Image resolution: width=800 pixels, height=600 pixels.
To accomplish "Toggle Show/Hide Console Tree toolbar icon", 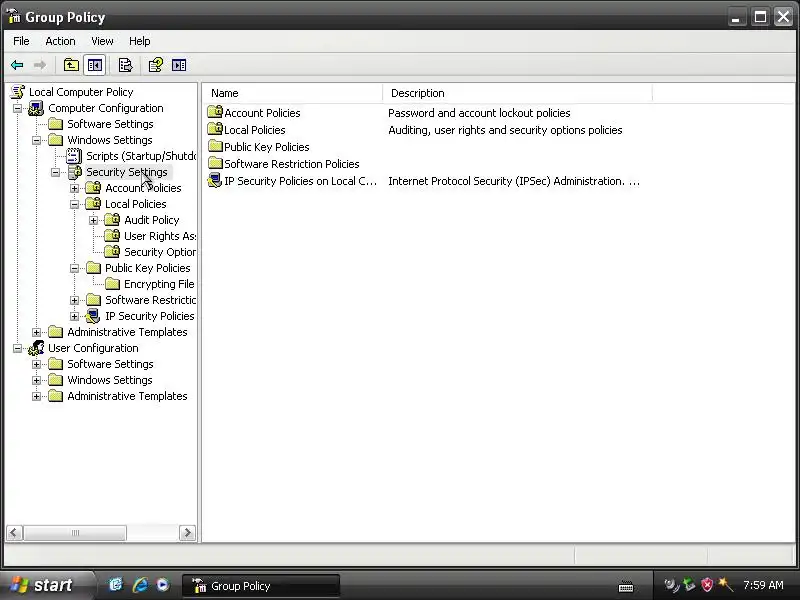I will (95, 65).
